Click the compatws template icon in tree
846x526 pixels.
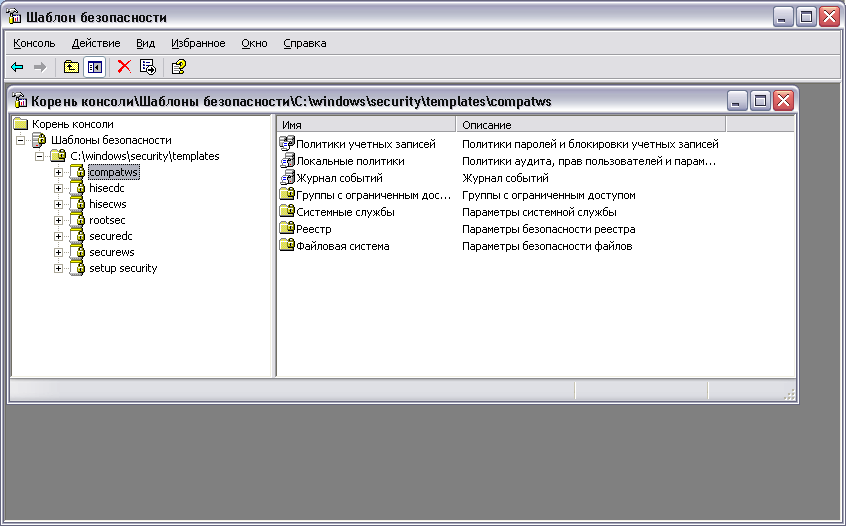pos(78,172)
